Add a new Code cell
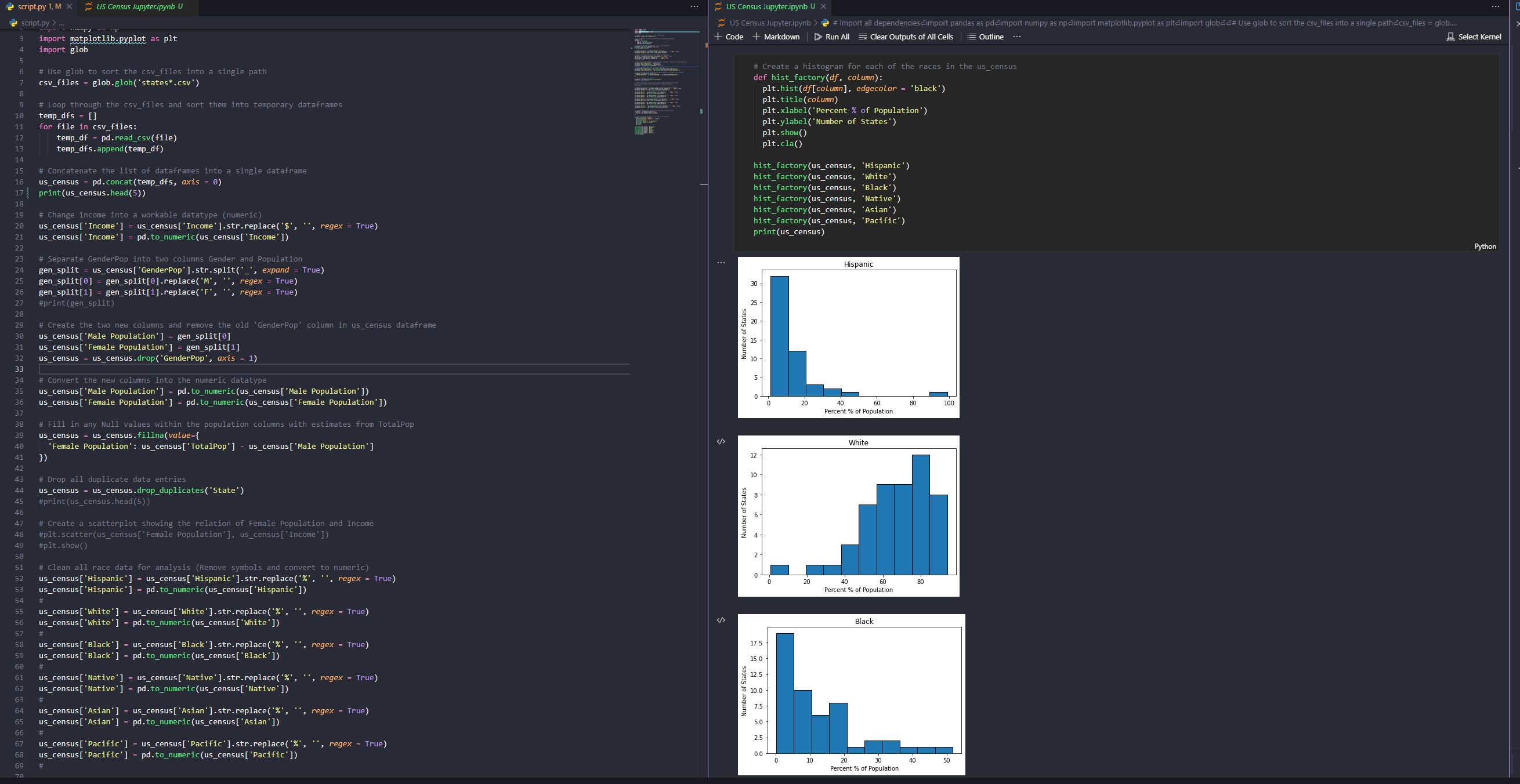Screen dimensions: 1520x784 (729, 37)
